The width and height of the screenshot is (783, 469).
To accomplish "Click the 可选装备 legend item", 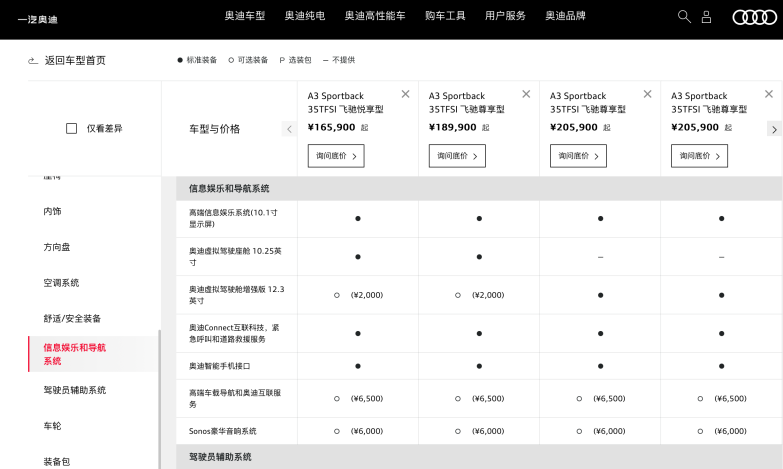I will click(x=248, y=60).
